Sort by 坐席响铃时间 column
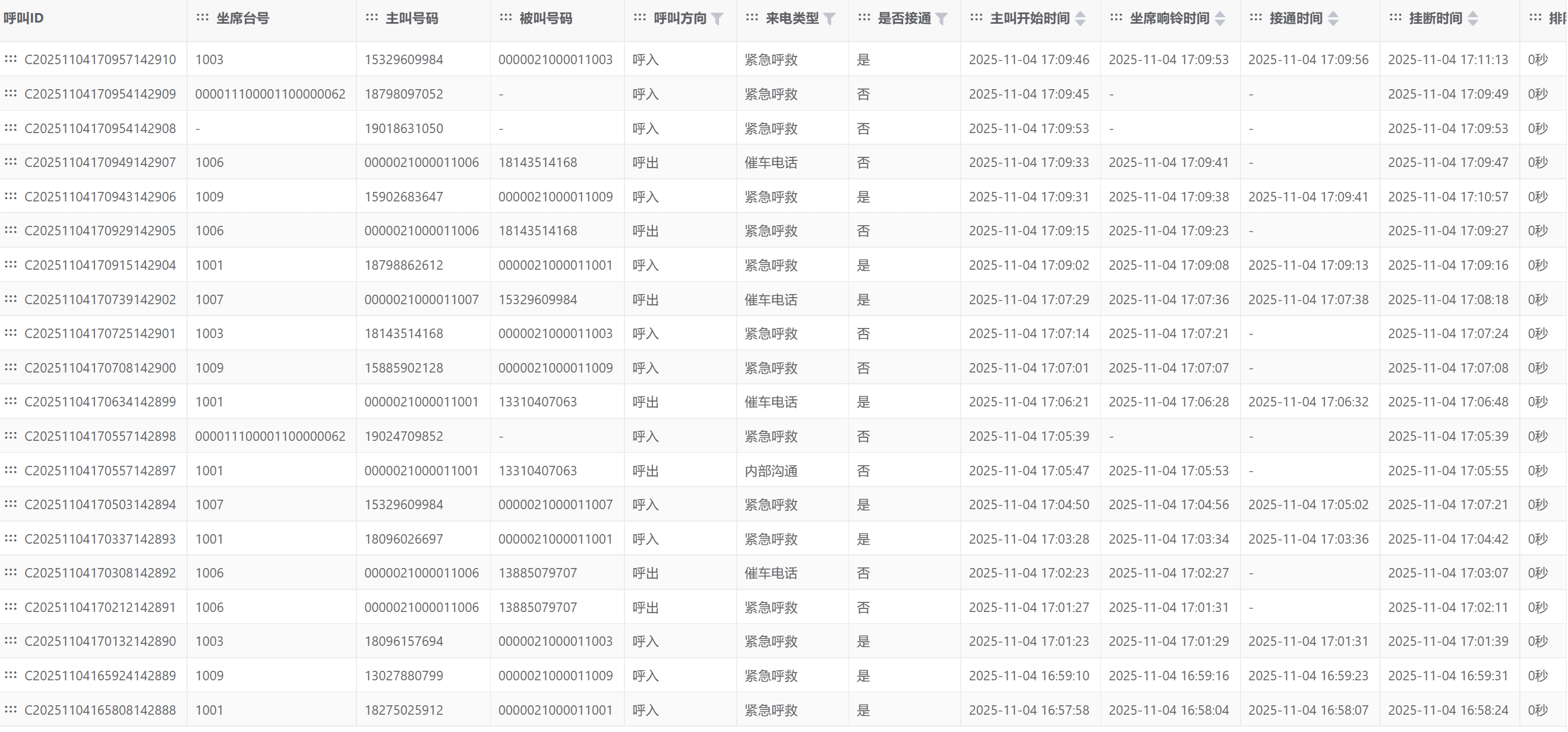The image size is (1568, 732). tap(1220, 19)
